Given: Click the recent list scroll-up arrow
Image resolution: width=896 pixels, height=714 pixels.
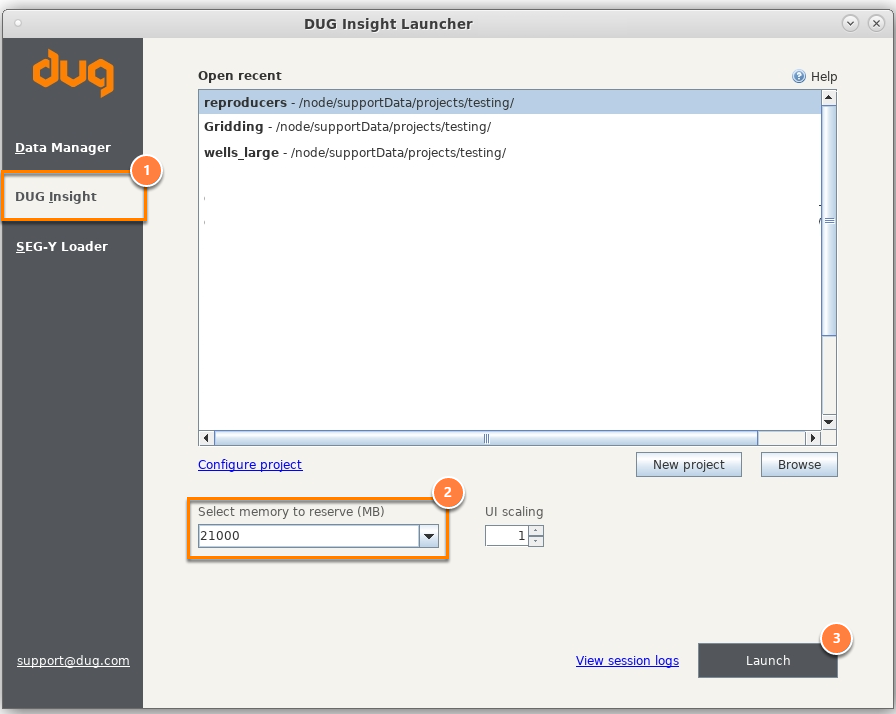Looking at the screenshot, I should click(x=829, y=98).
